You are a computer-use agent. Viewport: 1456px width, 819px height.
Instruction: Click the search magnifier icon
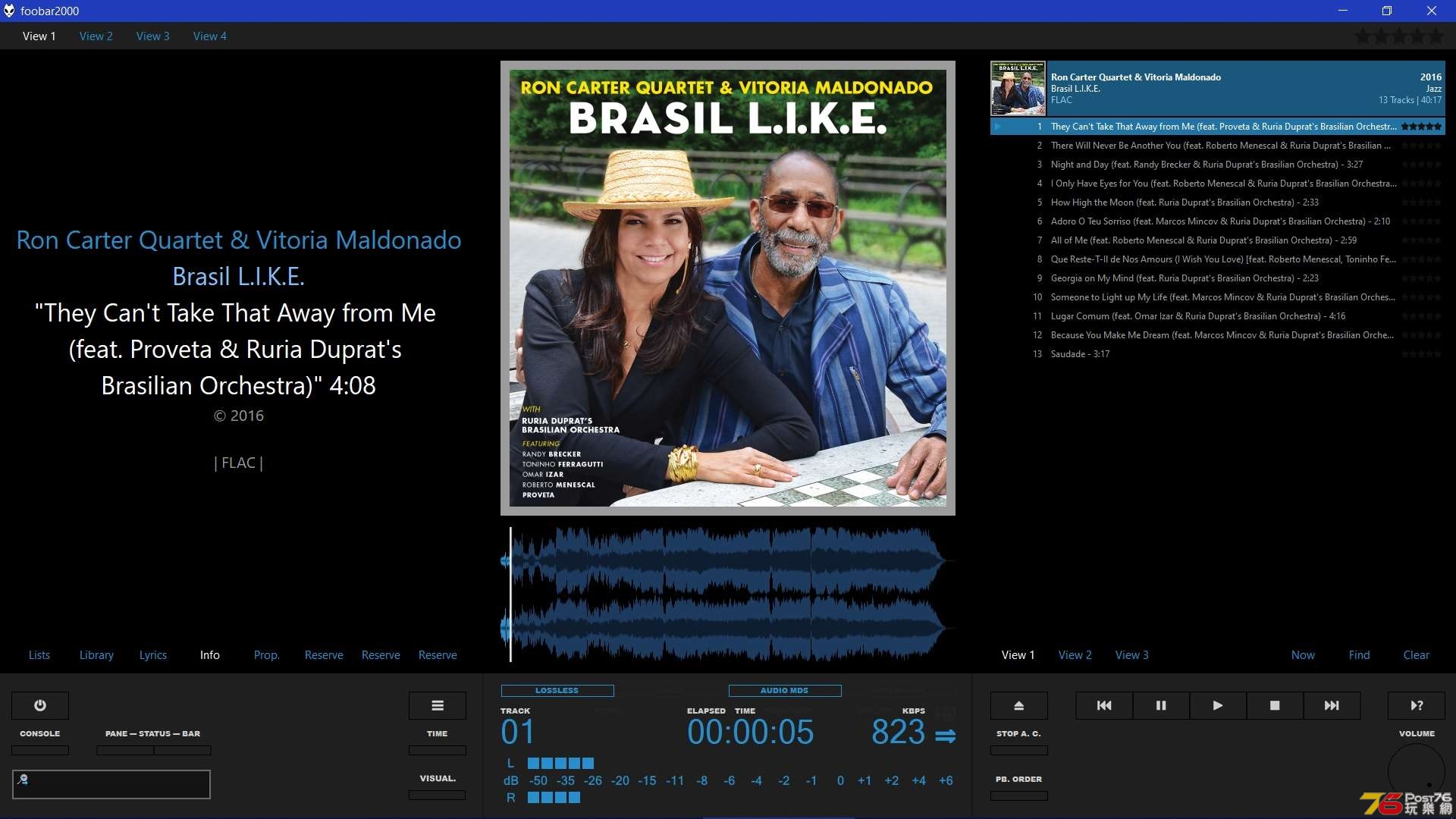tap(23, 779)
